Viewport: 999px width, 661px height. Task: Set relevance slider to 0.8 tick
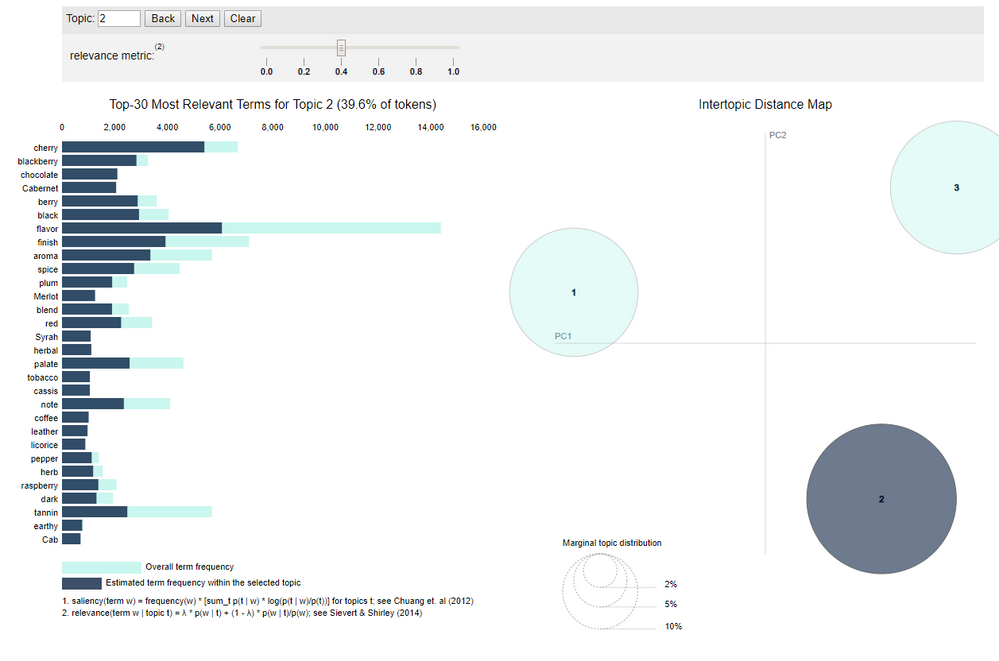416,62
